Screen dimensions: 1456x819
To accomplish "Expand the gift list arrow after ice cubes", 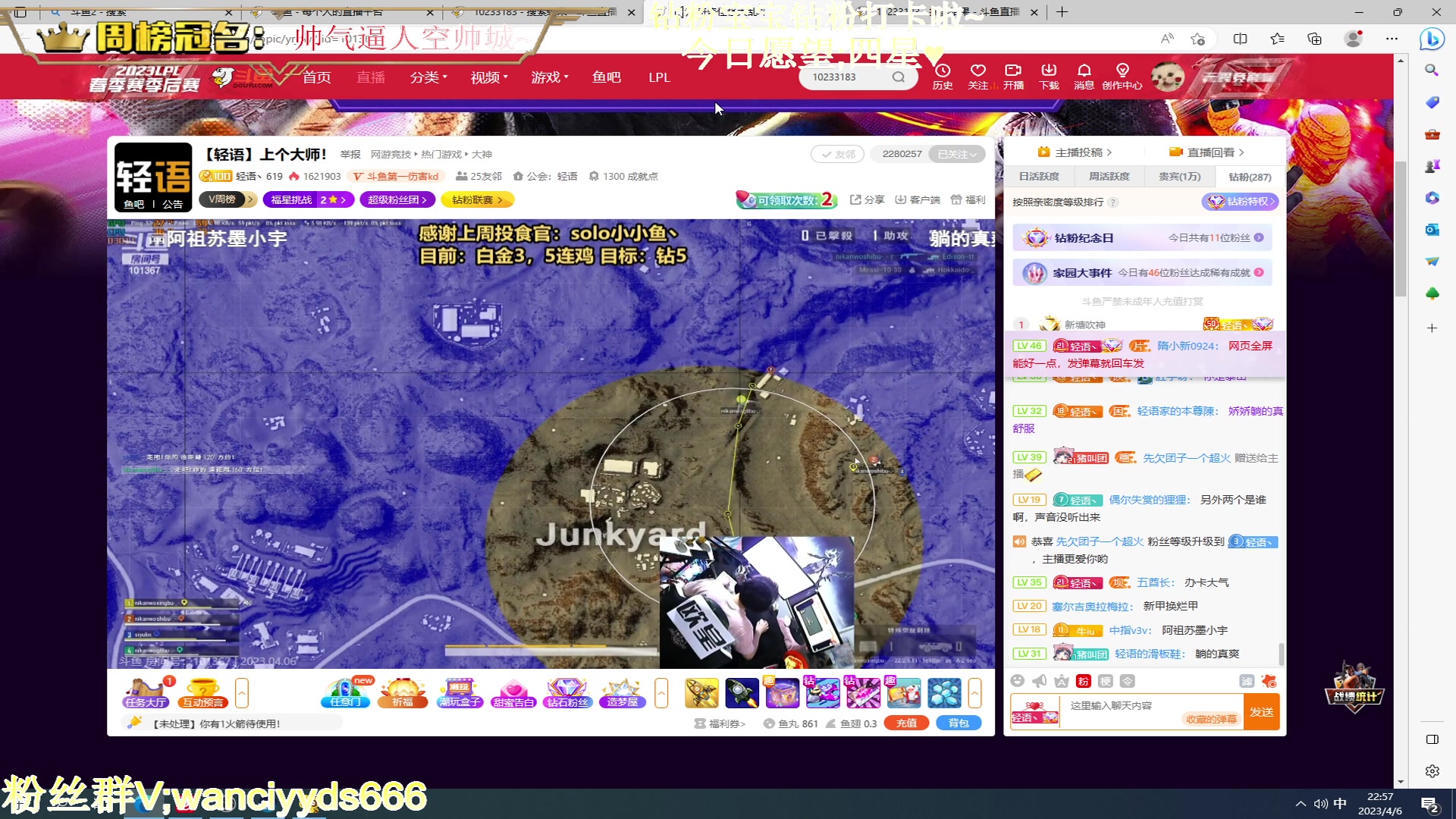I will [x=974, y=693].
